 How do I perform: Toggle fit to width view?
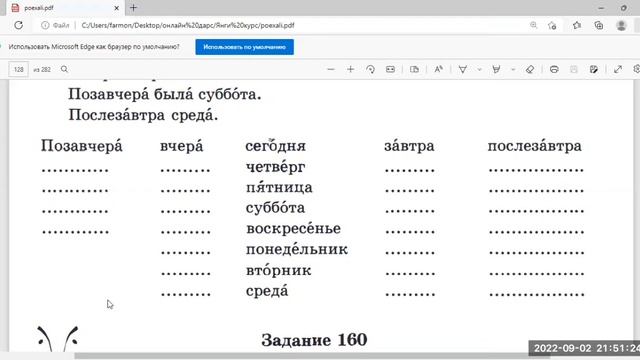click(390, 69)
